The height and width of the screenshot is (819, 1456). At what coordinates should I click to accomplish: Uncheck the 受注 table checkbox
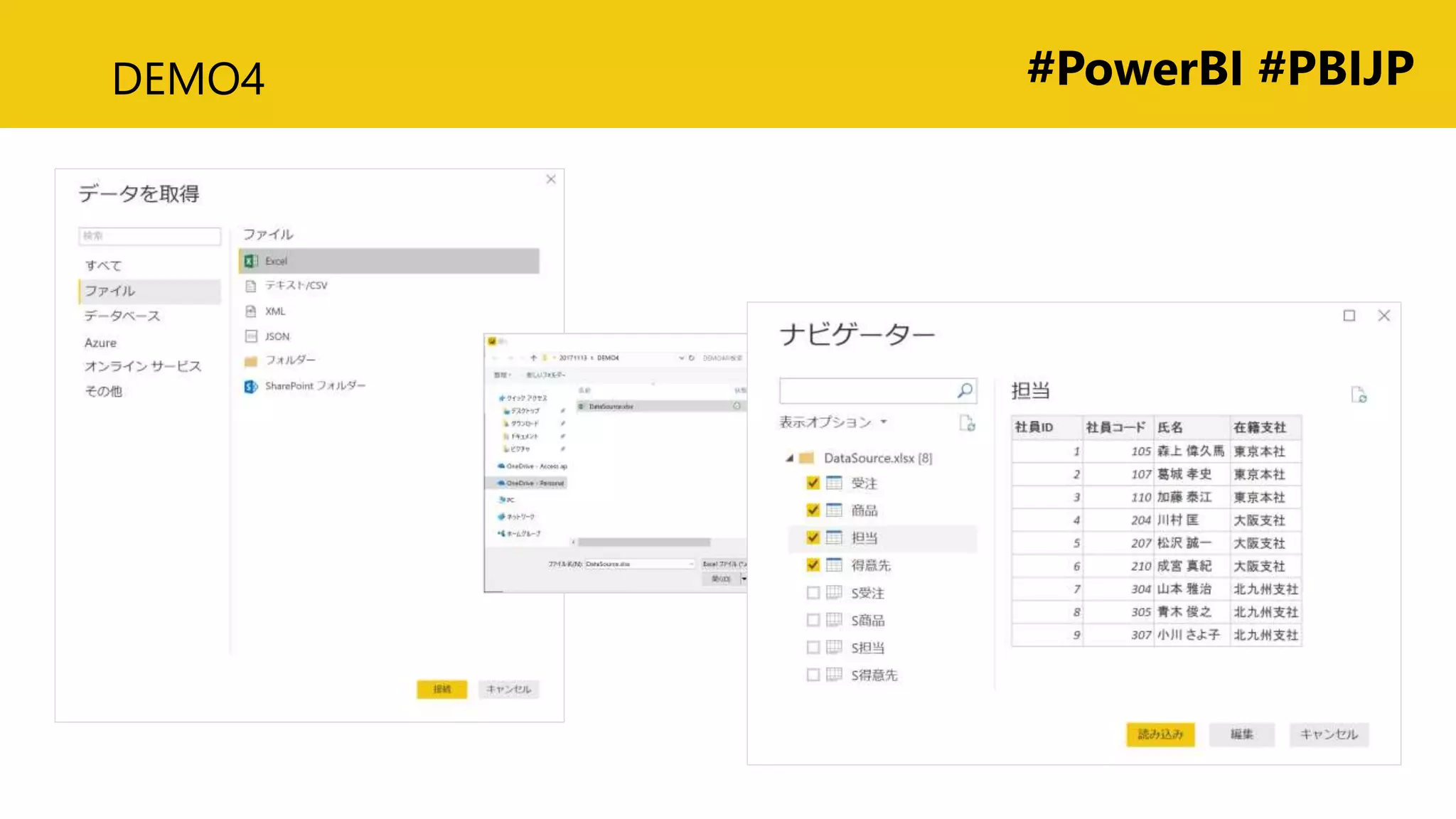click(x=813, y=483)
